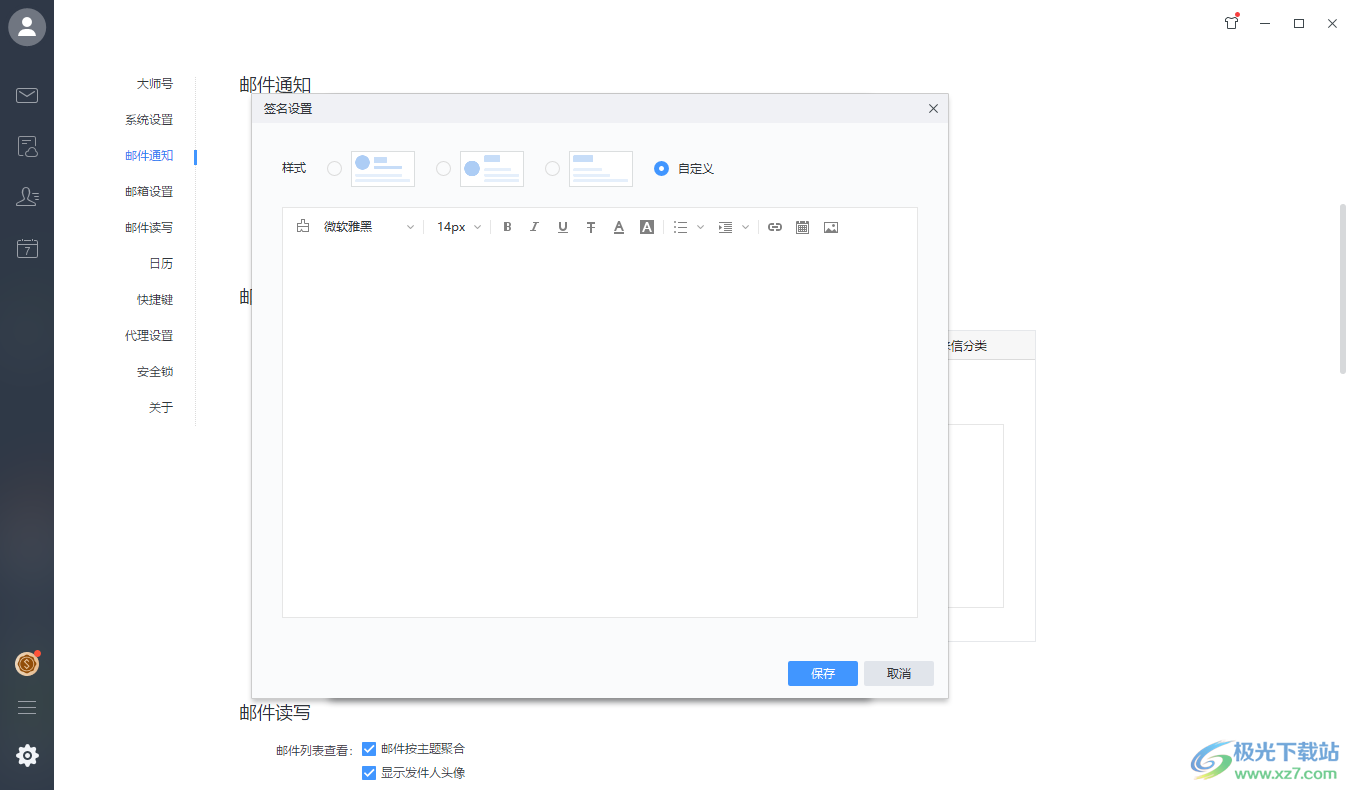The image size is (1350, 790).
Task: Click inside the signature text editing area
Action: [600, 430]
